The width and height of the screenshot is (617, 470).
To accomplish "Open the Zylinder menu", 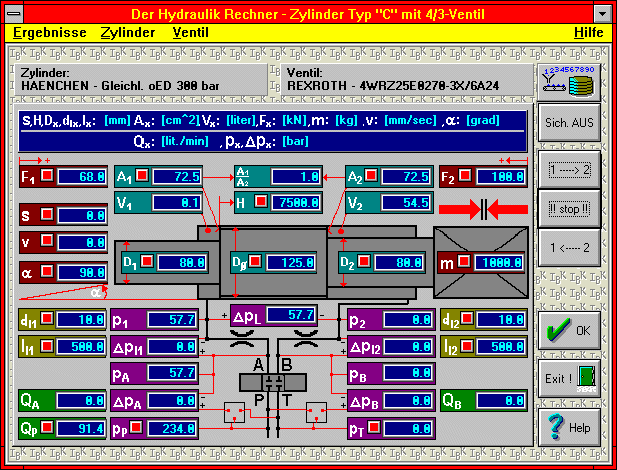I will pos(128,32).
